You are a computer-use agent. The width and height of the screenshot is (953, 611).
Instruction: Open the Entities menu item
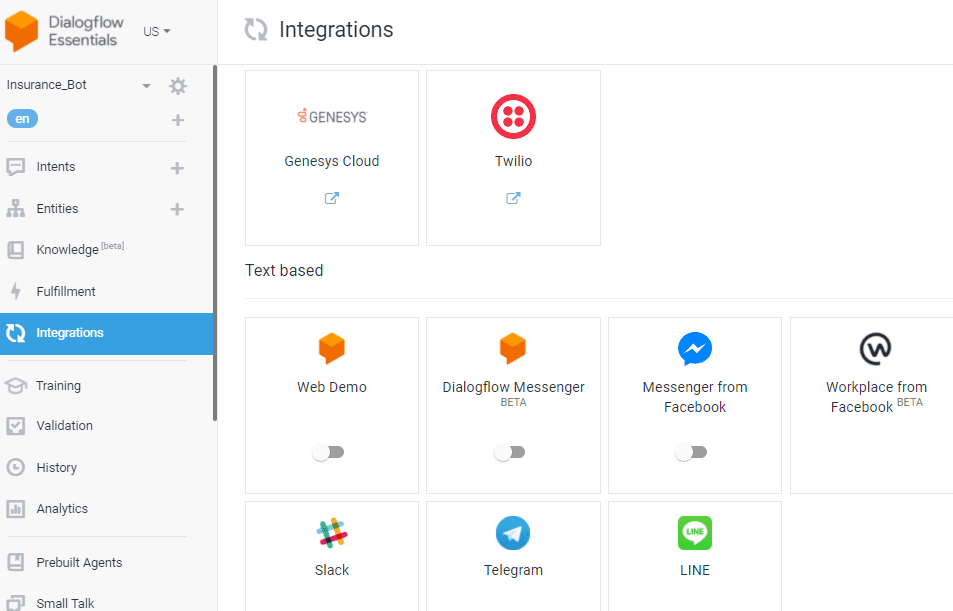57,209
